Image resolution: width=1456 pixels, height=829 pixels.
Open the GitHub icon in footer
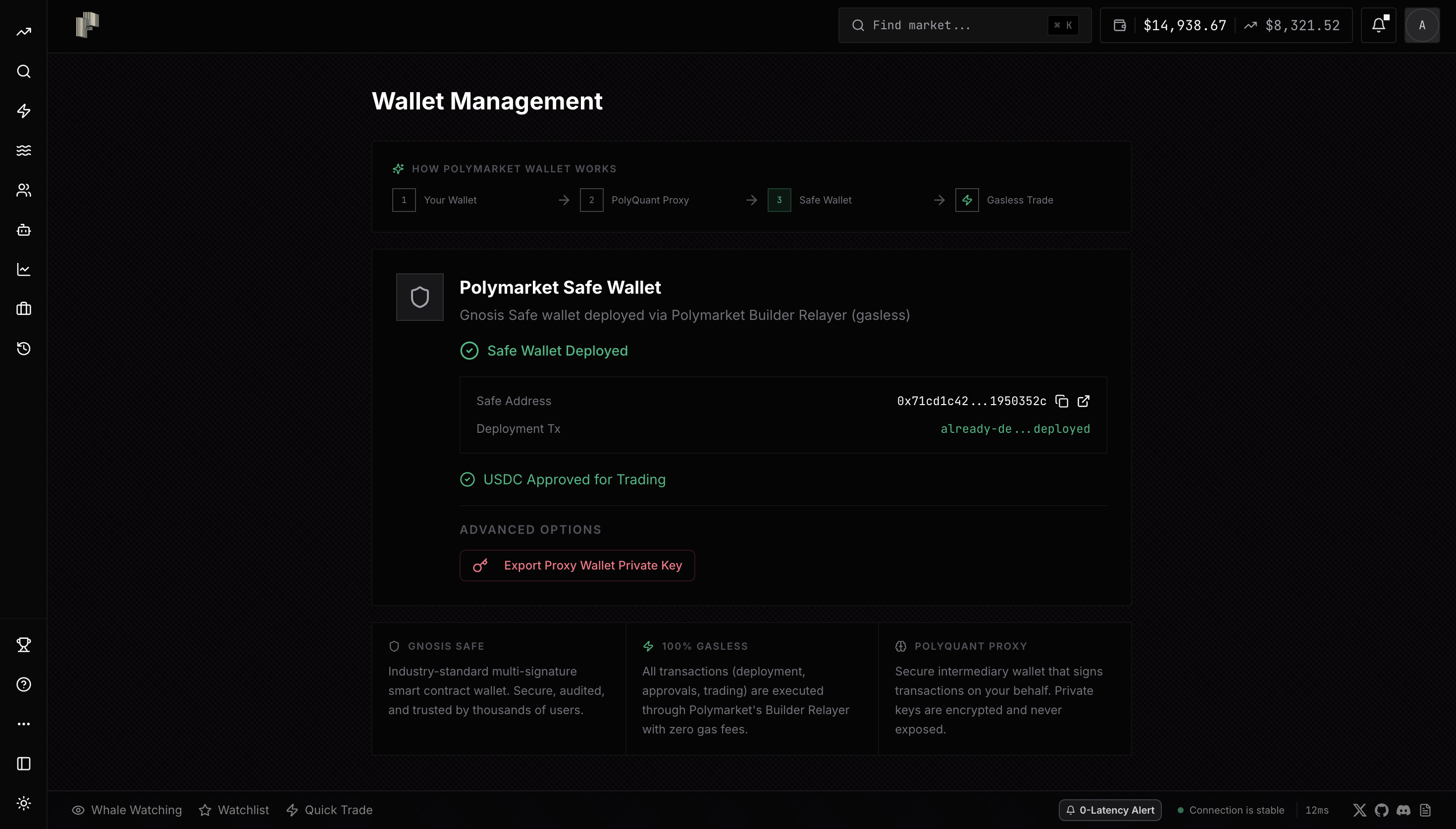click(1381, 810)
